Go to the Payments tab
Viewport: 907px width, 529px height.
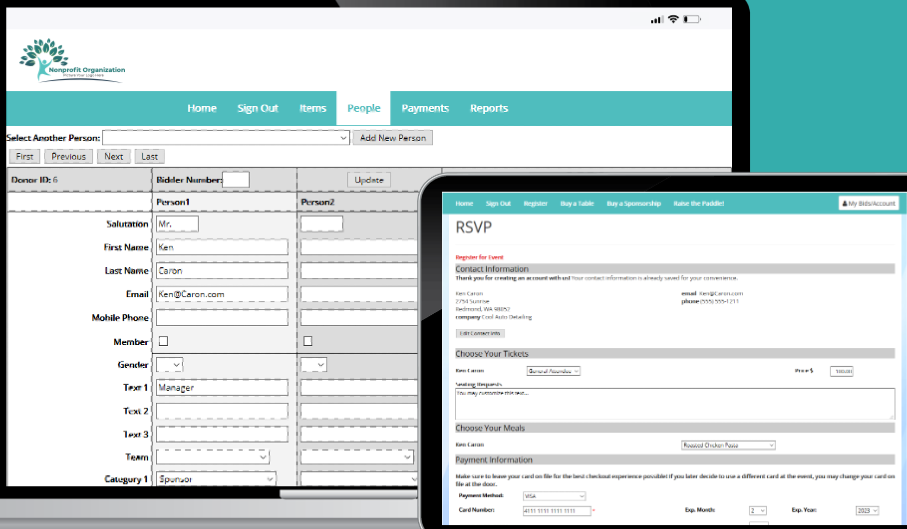[x=425, y=108]
